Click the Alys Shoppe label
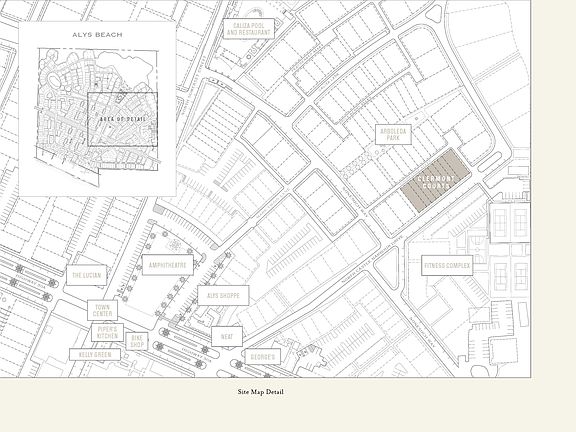Screen dimensions: 576x432 (223, 295)
